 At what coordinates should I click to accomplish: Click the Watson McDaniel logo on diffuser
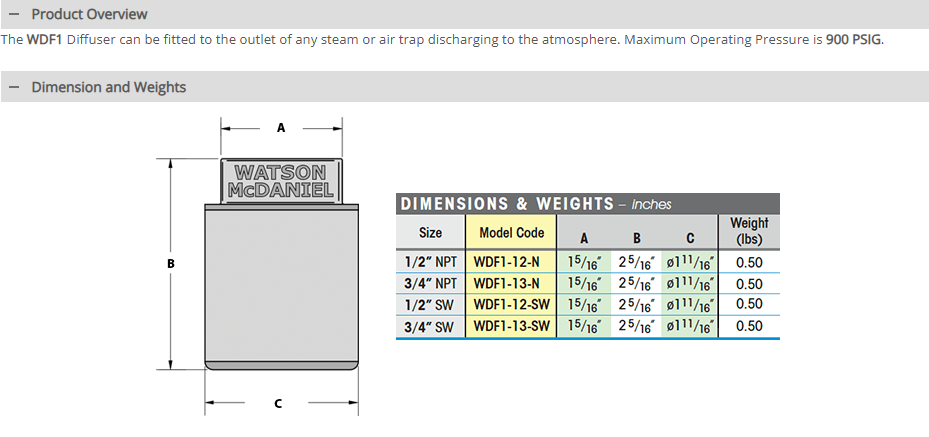click(281, 181)
